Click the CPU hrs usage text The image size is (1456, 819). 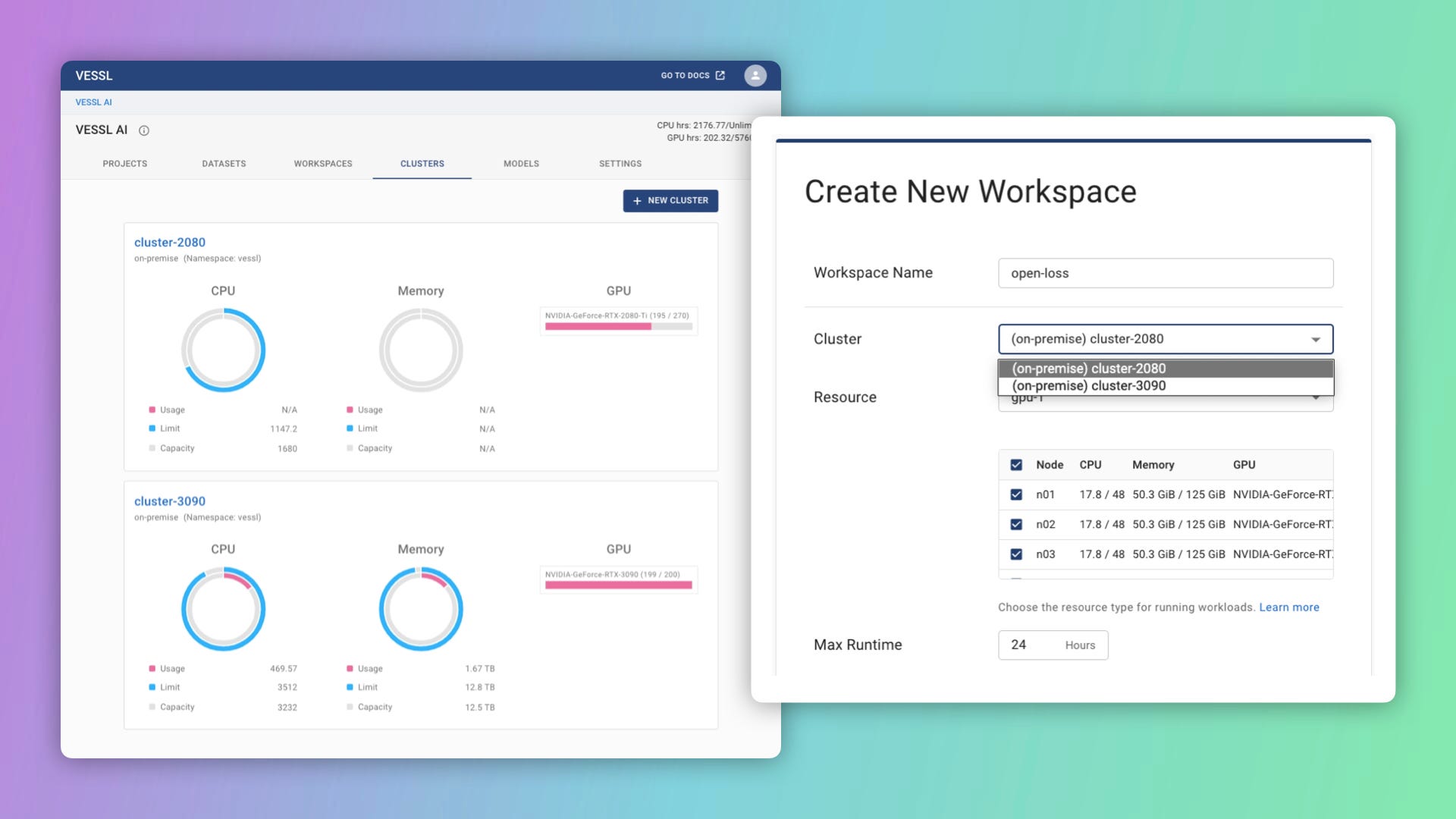click(x=704, y=125)
